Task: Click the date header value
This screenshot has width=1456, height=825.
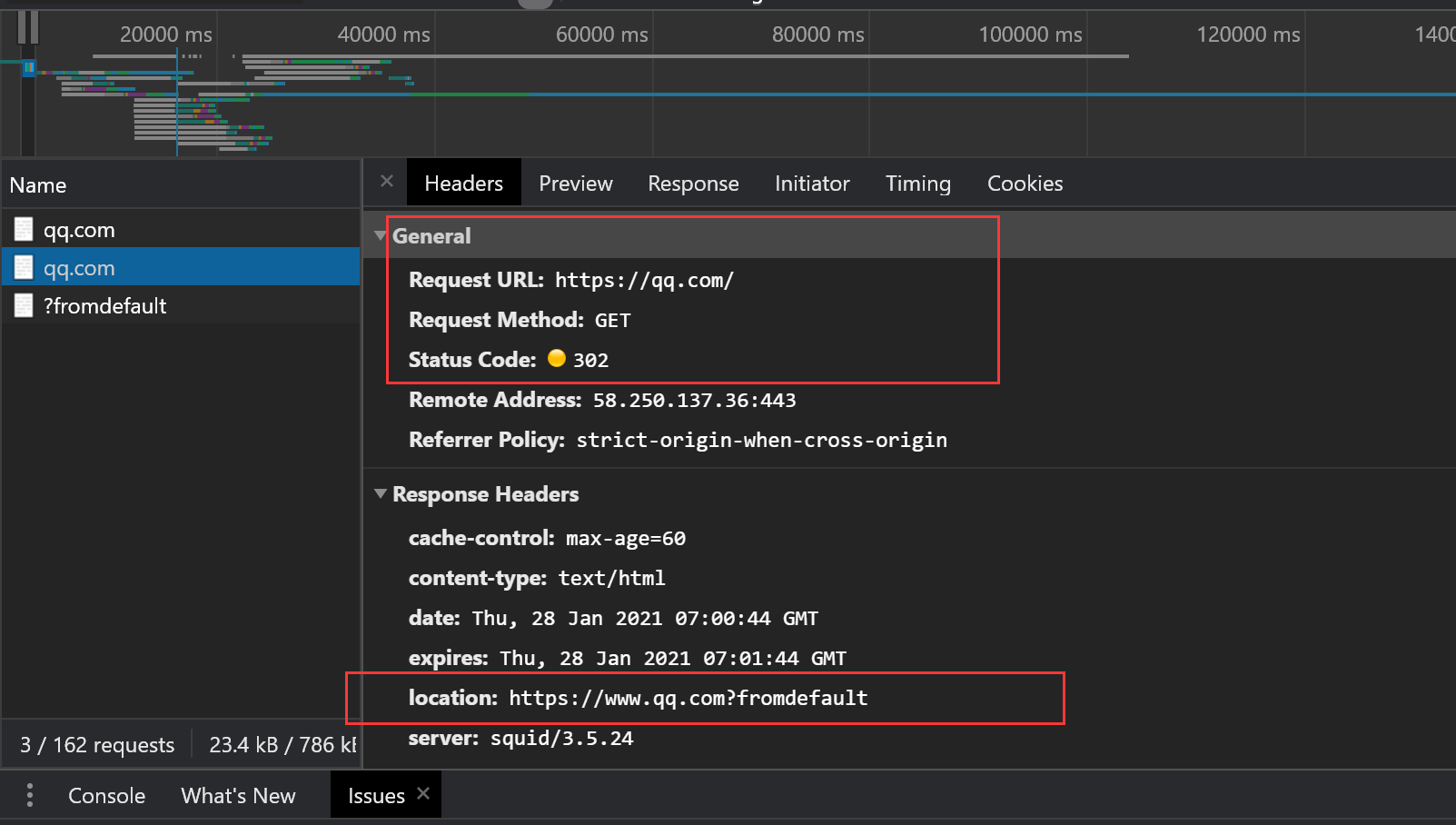Action: (645, 618)
